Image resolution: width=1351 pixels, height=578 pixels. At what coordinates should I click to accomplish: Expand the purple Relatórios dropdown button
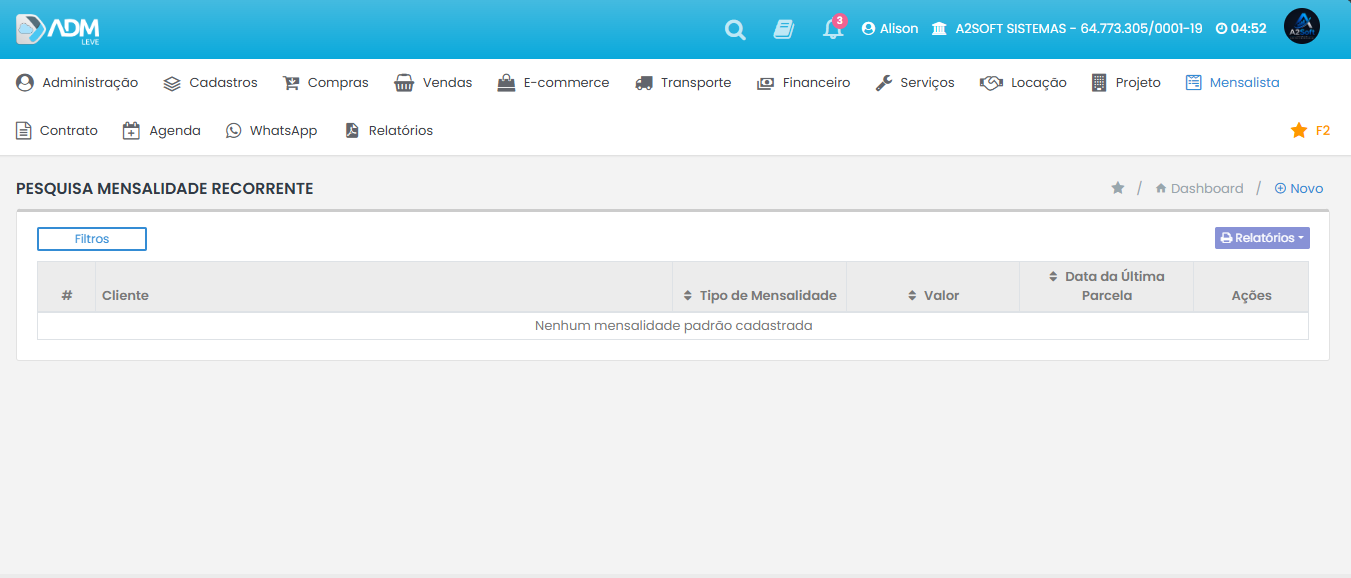coord(1262,238)
